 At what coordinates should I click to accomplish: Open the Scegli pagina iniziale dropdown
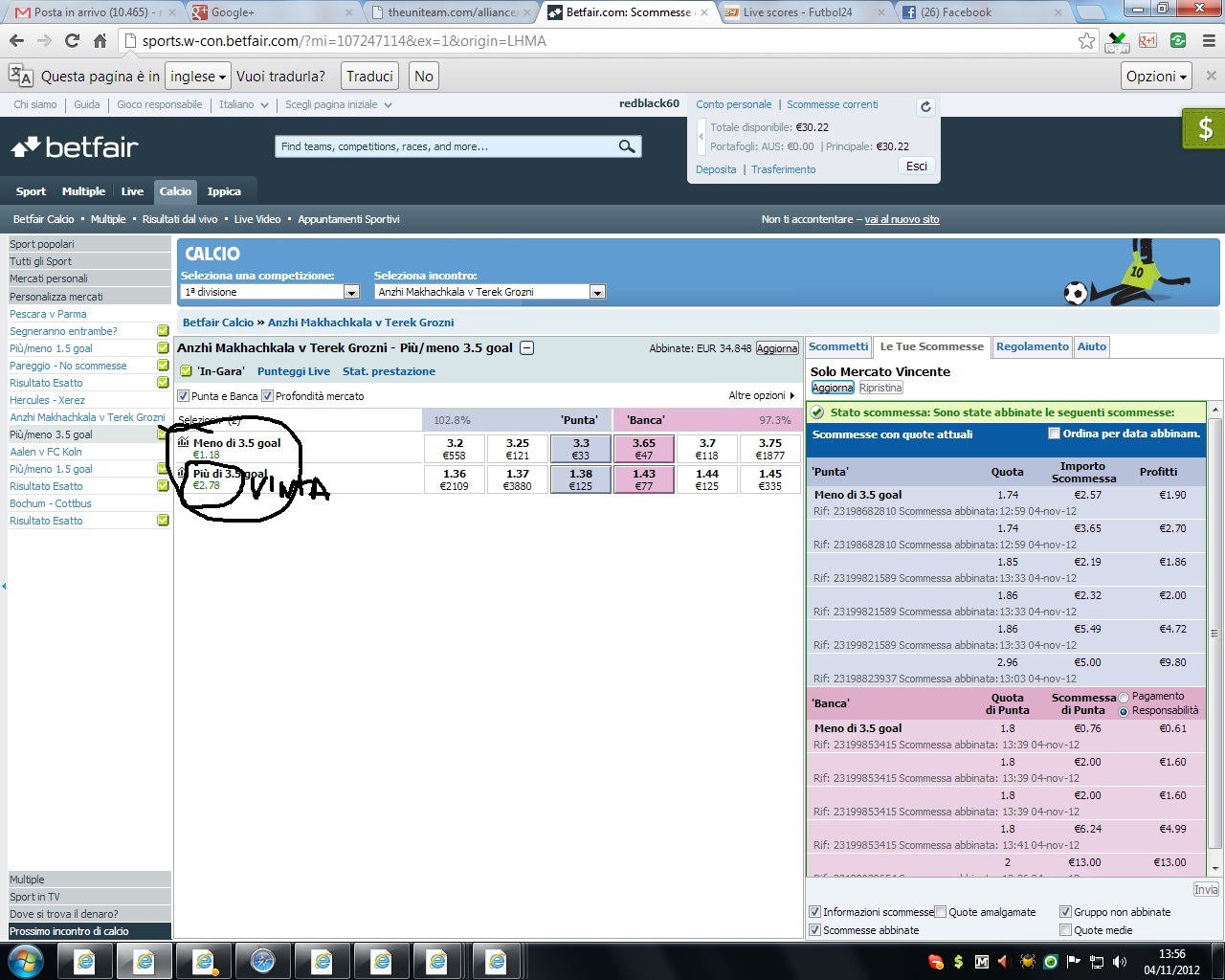click(338, 104)
